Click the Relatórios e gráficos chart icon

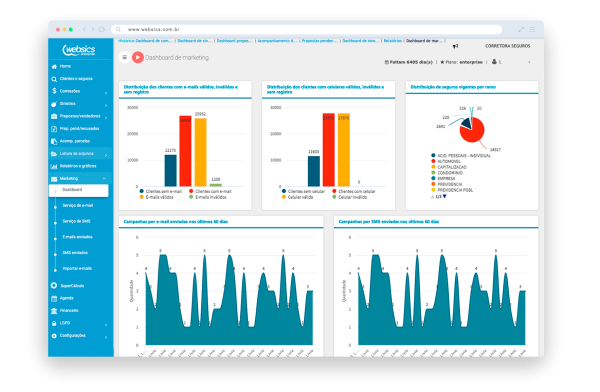coord(54,167)
